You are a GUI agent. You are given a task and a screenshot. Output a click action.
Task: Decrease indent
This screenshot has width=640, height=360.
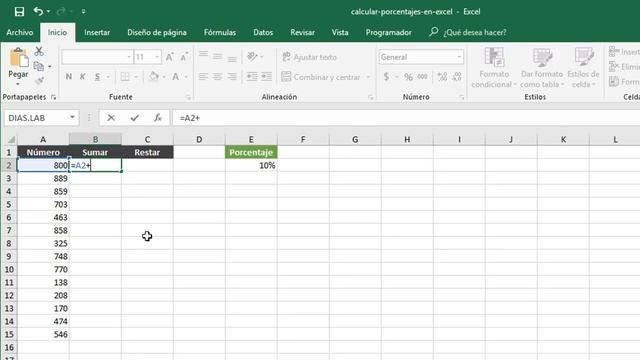[252, 77]
